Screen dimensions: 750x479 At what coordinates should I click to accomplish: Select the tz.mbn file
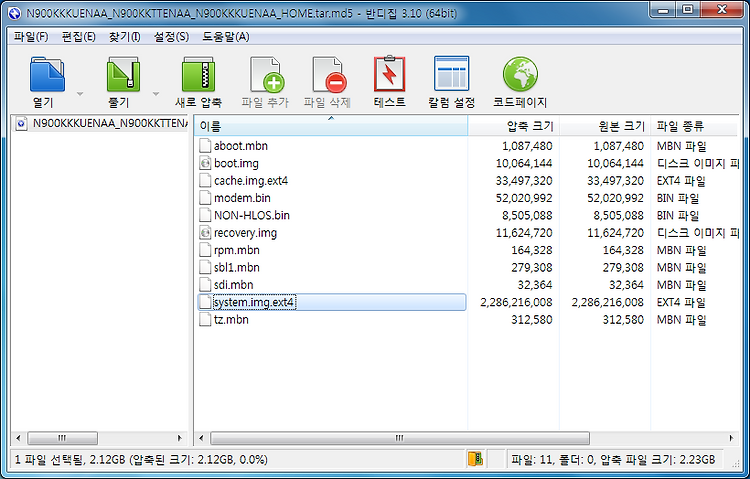pyautogui.click(x=231, y=320)
